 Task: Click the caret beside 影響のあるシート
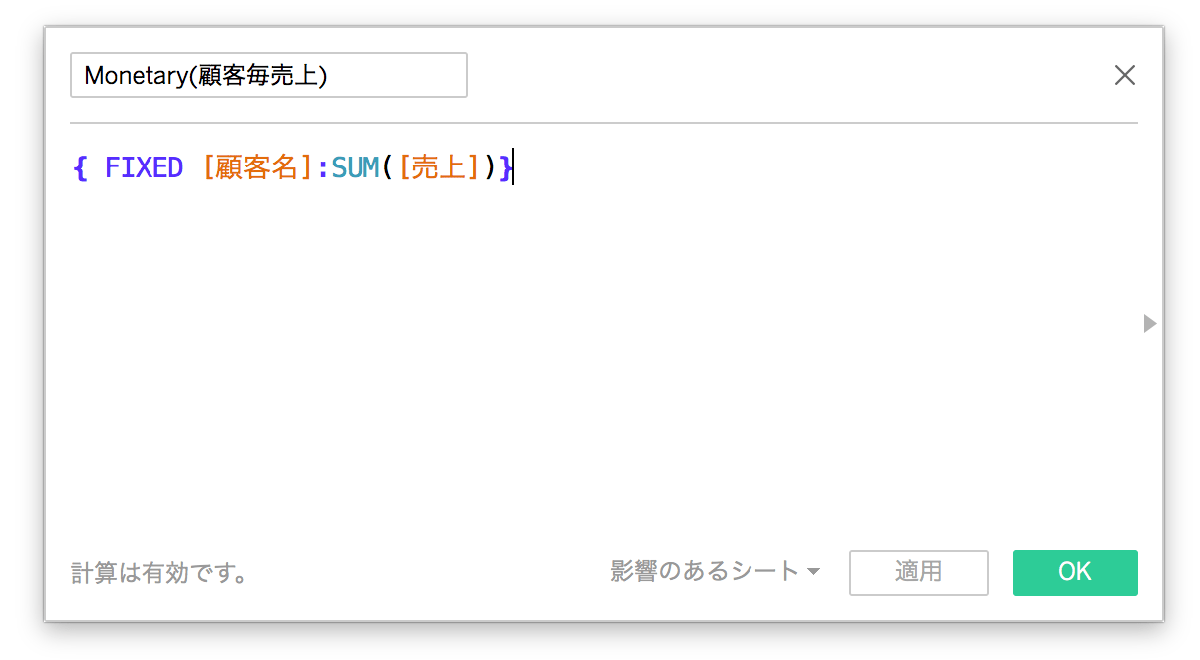[x=813, y=572]
